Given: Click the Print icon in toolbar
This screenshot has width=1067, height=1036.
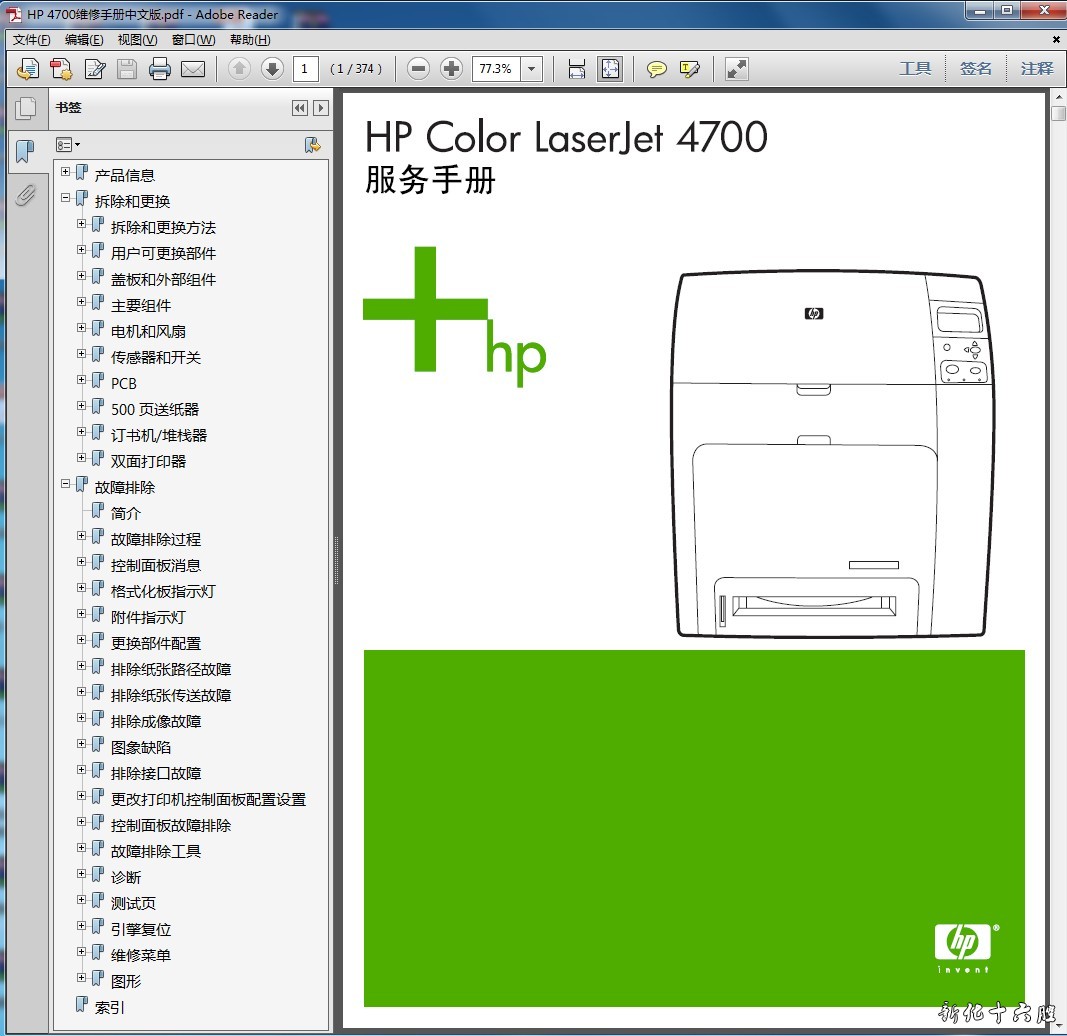Looking at the screenshot, I should tap(159, 69).
